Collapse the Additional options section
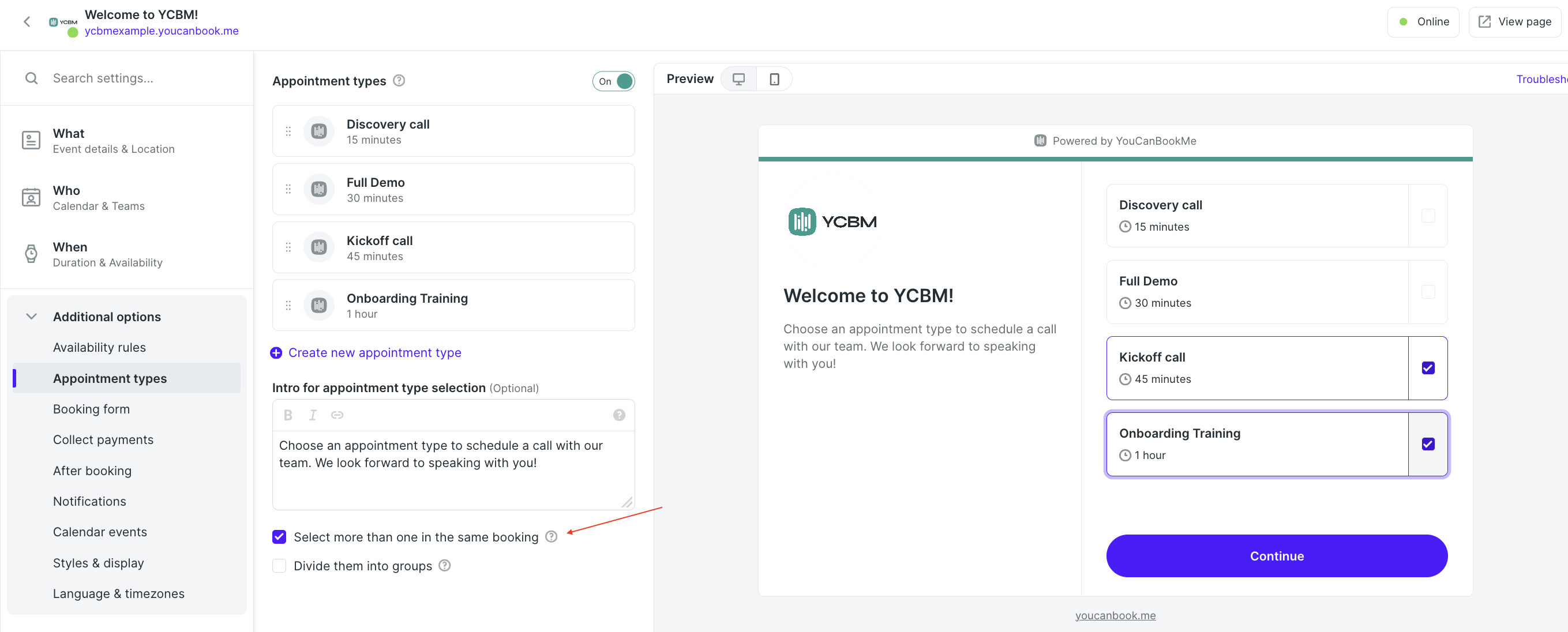This screenshot has height=632, width=1568. pyautogui.click(x=31, y=317)
